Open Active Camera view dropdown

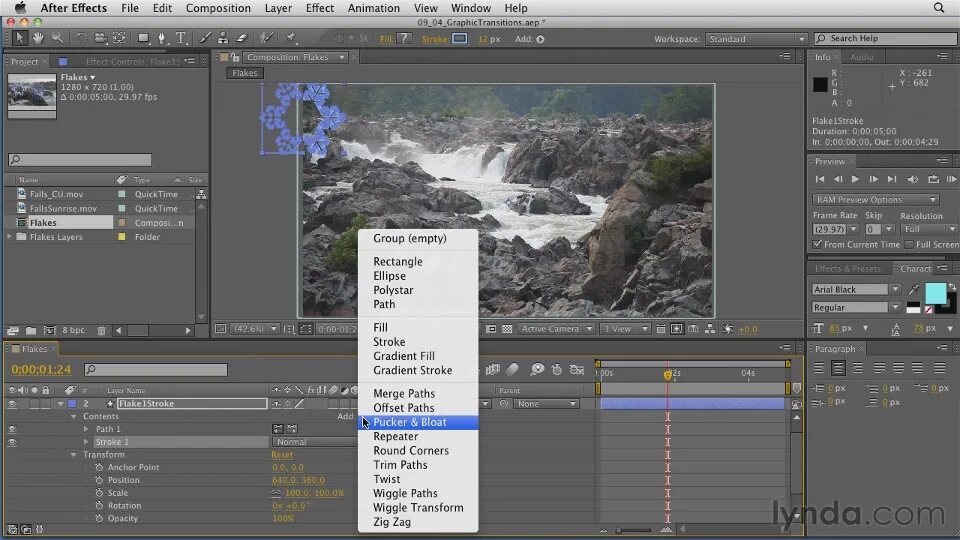pyautogui.click(x=556, y=329)
